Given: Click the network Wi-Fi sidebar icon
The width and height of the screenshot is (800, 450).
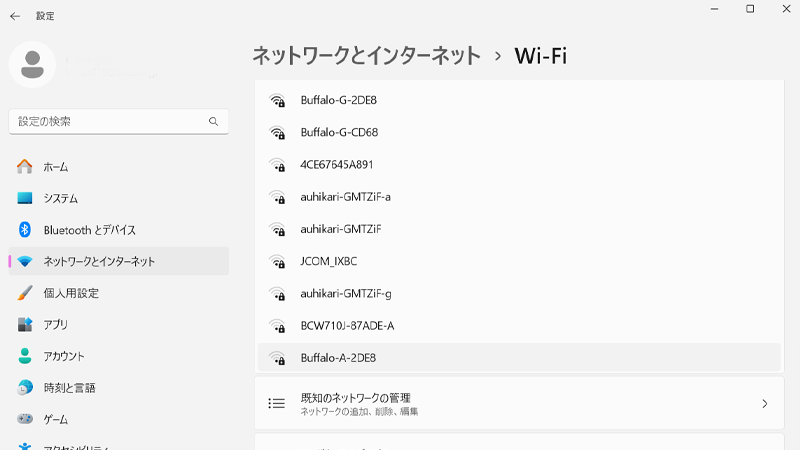Looking at the screenshot, I should (24, 261).
